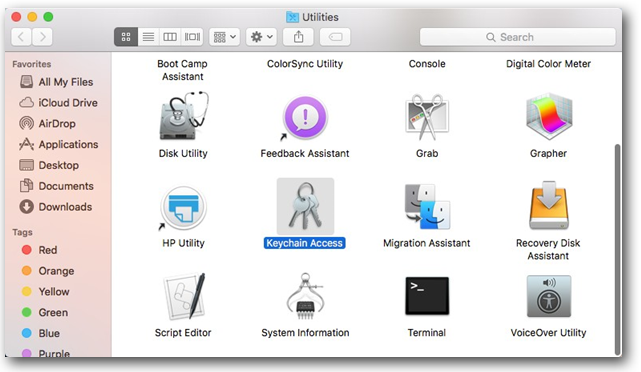Select the System Information icon
Image resolution: width=641 pixels, height=372 pixels.
(x=305, y=296)
